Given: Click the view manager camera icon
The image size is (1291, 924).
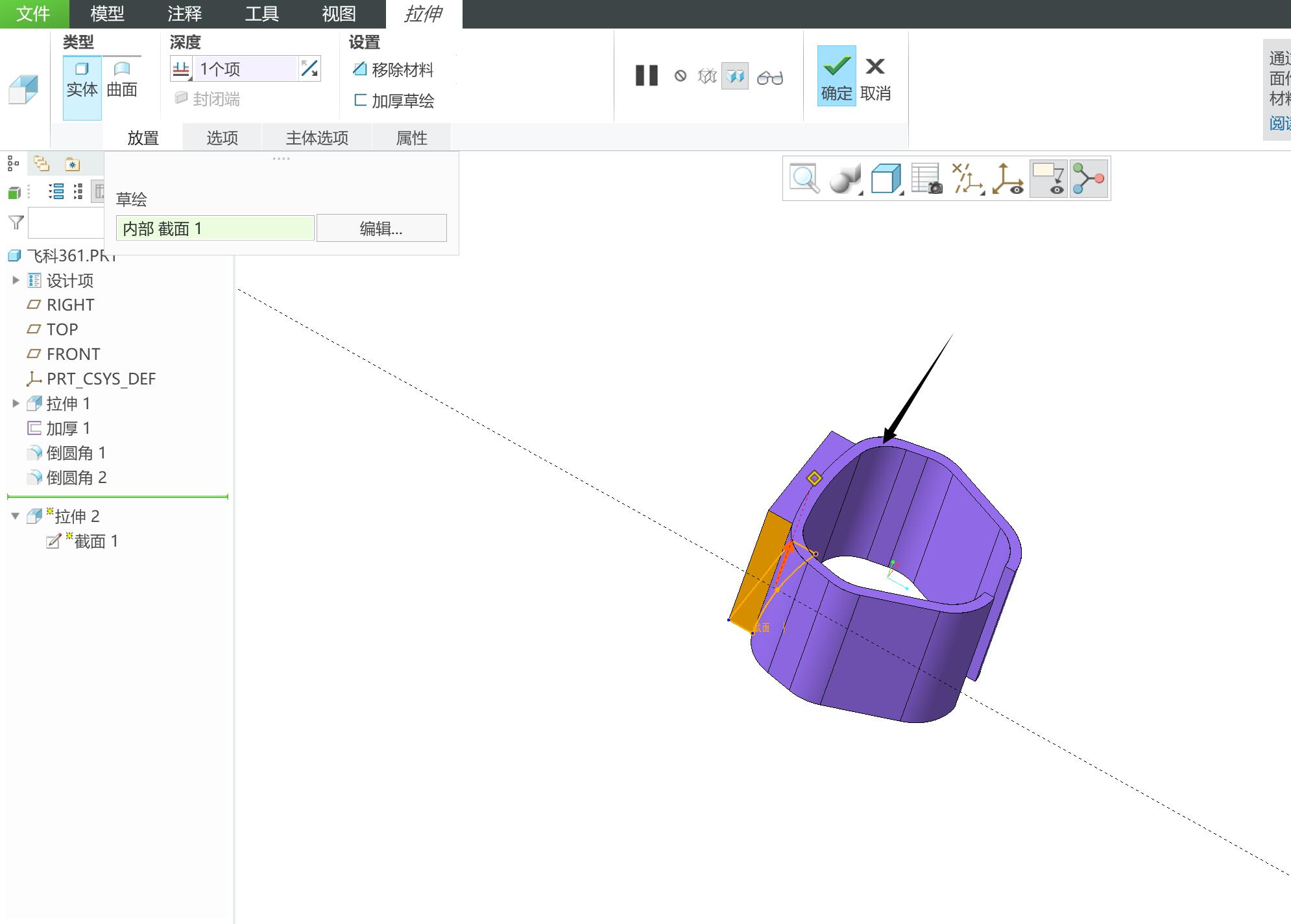Looking at the screenshot, I should [926, 178].
